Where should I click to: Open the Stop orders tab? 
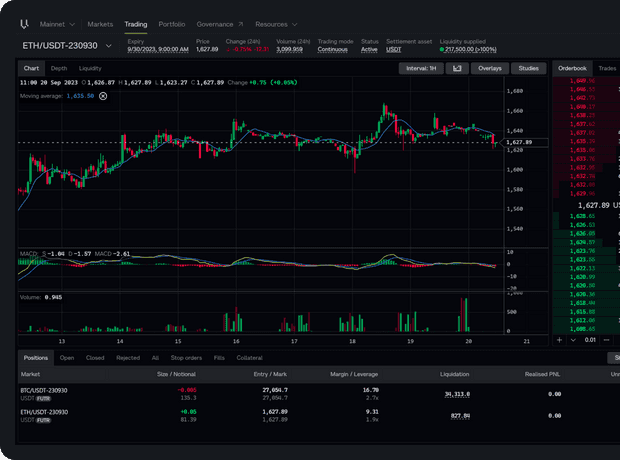tap(185, 357)
